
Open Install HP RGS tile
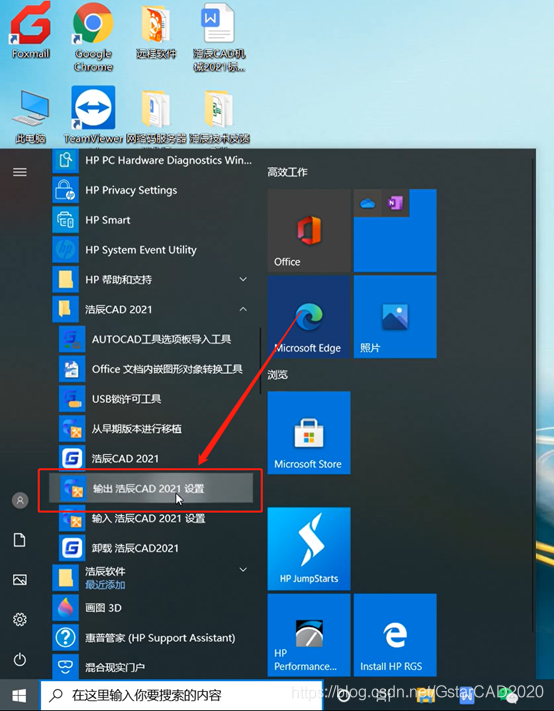click(395, 635)
